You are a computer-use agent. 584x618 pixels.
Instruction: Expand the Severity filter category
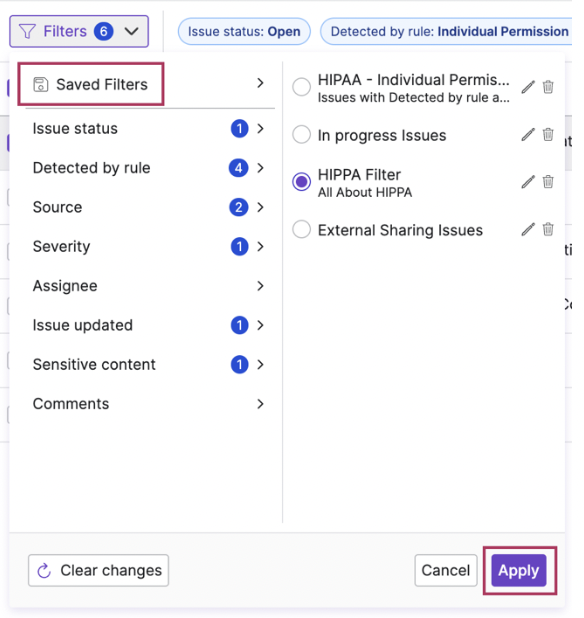pos(148,247)
